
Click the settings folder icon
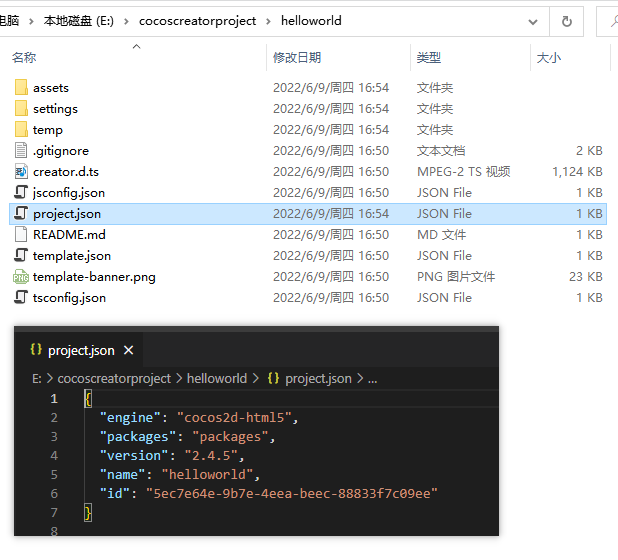click(21, 109)
